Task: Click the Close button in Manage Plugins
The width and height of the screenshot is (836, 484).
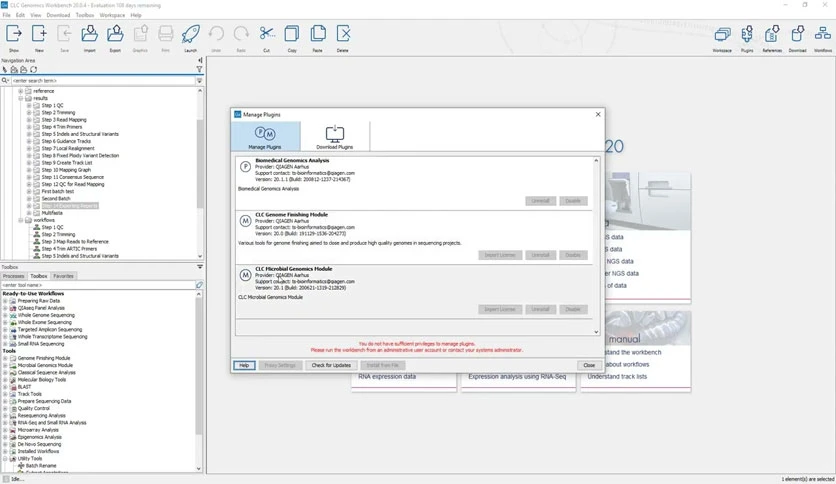Action: click(x=589, y=365)
